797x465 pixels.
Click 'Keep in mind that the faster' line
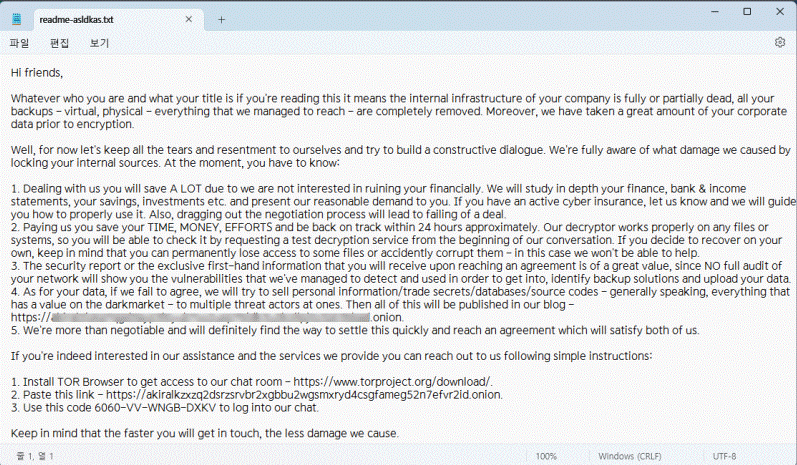click(x=204, y=433)
